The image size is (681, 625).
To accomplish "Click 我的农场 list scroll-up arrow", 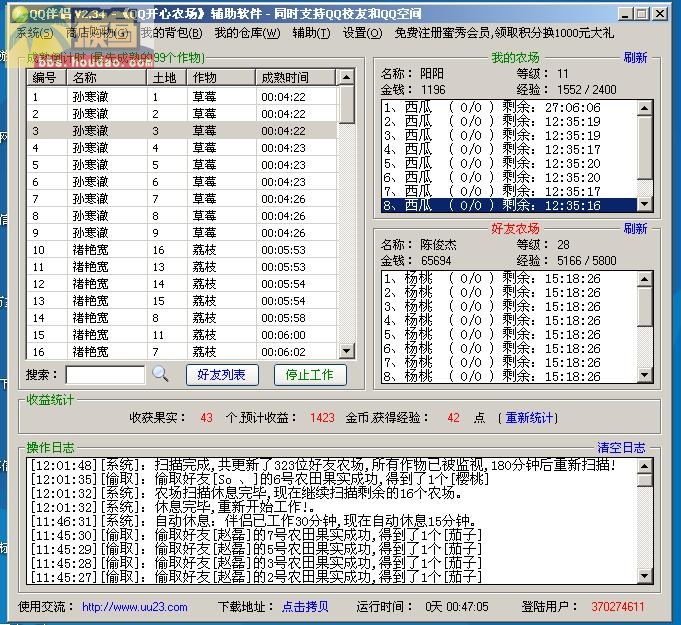I will tap(645, 108).
